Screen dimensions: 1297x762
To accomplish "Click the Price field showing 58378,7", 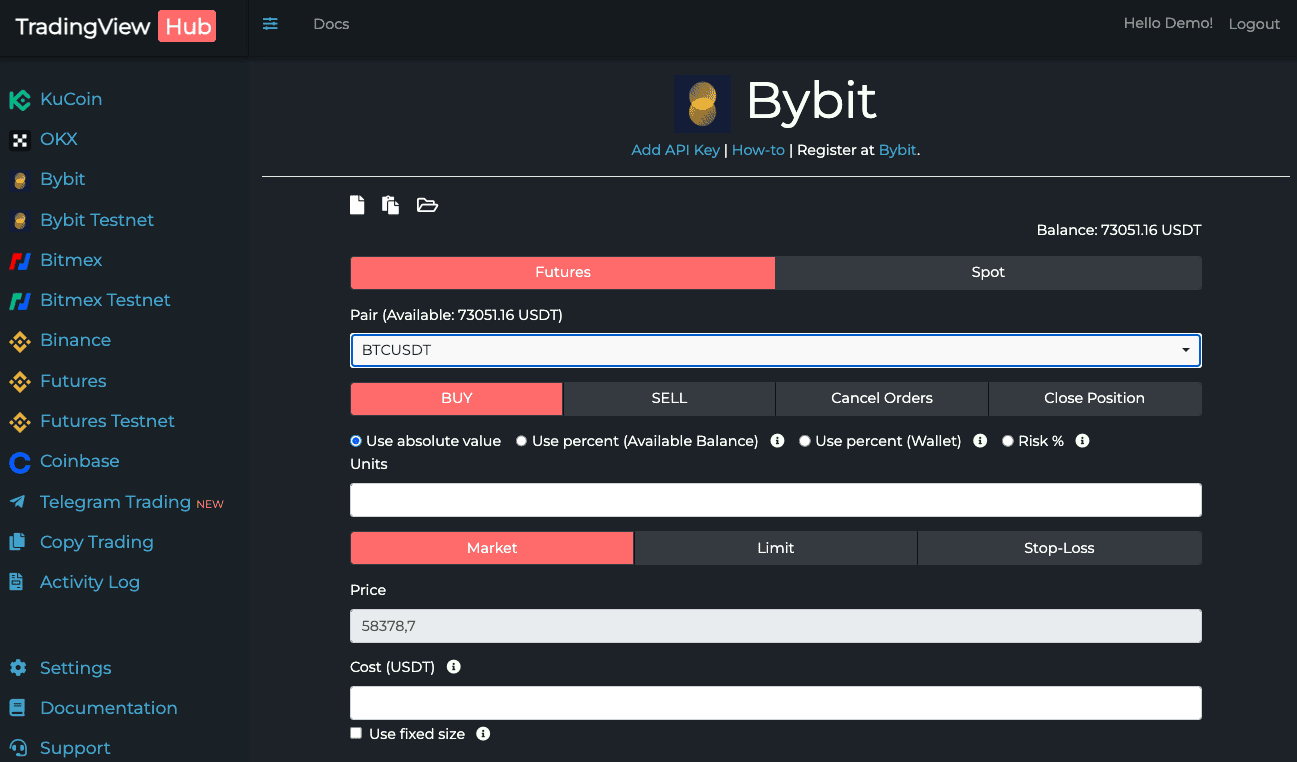I will coord(776,626).
